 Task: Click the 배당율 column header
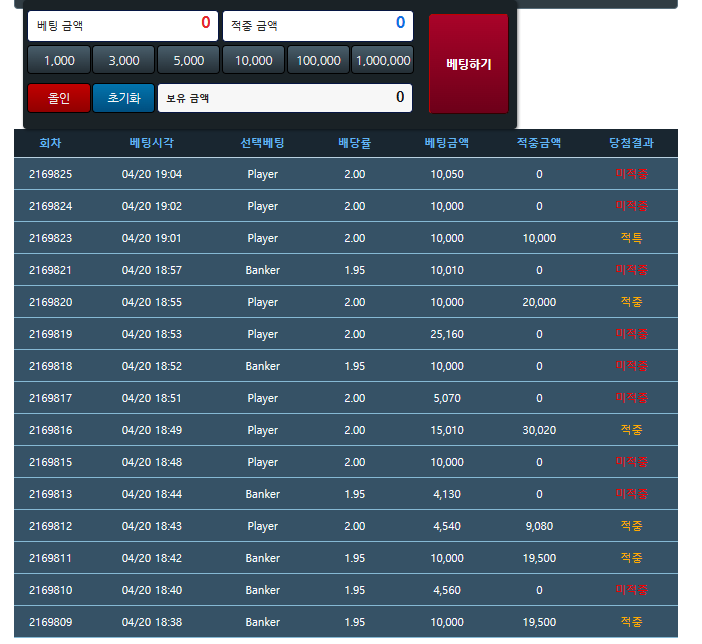(x=355, y=143)
